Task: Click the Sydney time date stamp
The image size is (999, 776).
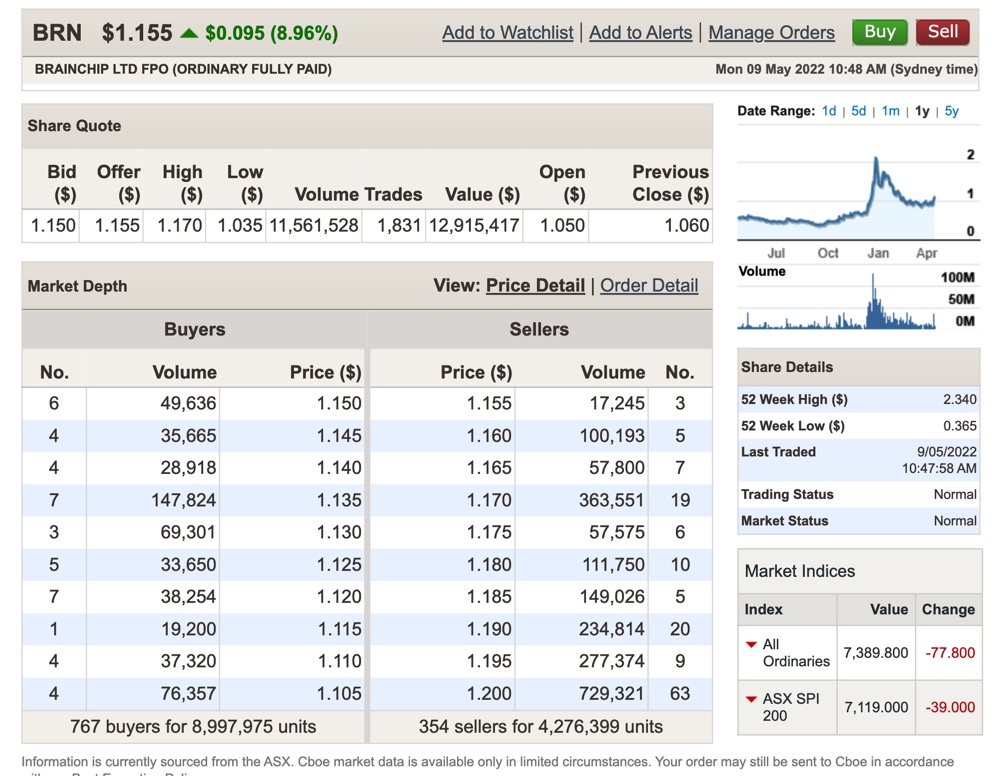Action: point(846,69)
